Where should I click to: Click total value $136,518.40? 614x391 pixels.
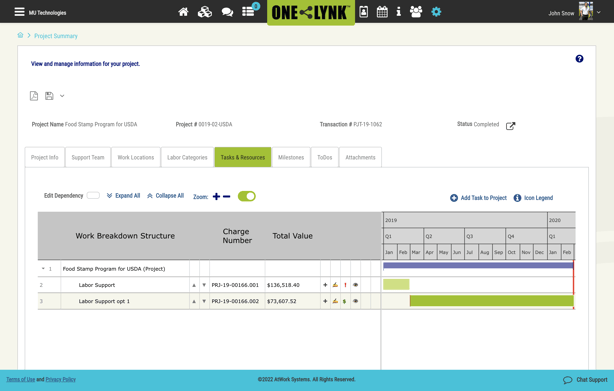pos(283,285)
